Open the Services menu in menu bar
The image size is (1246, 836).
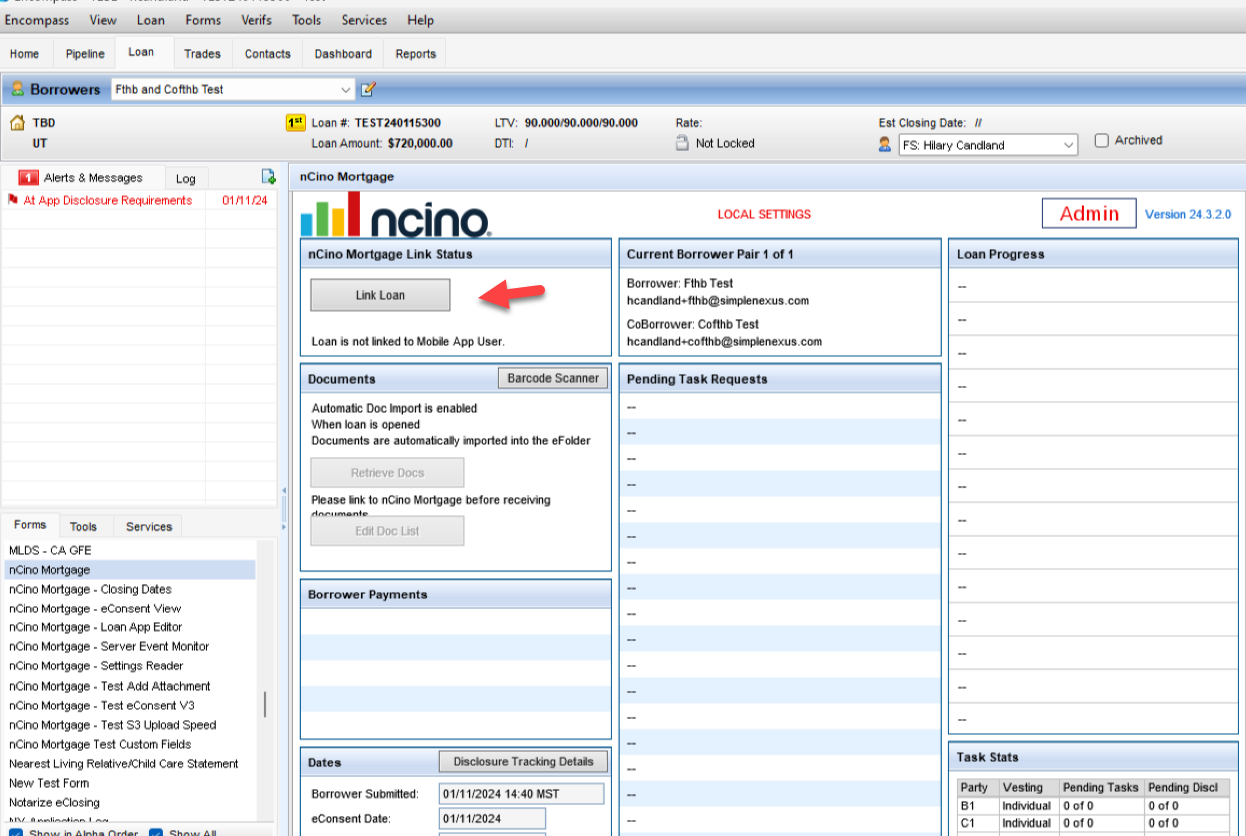pos(364,20)
